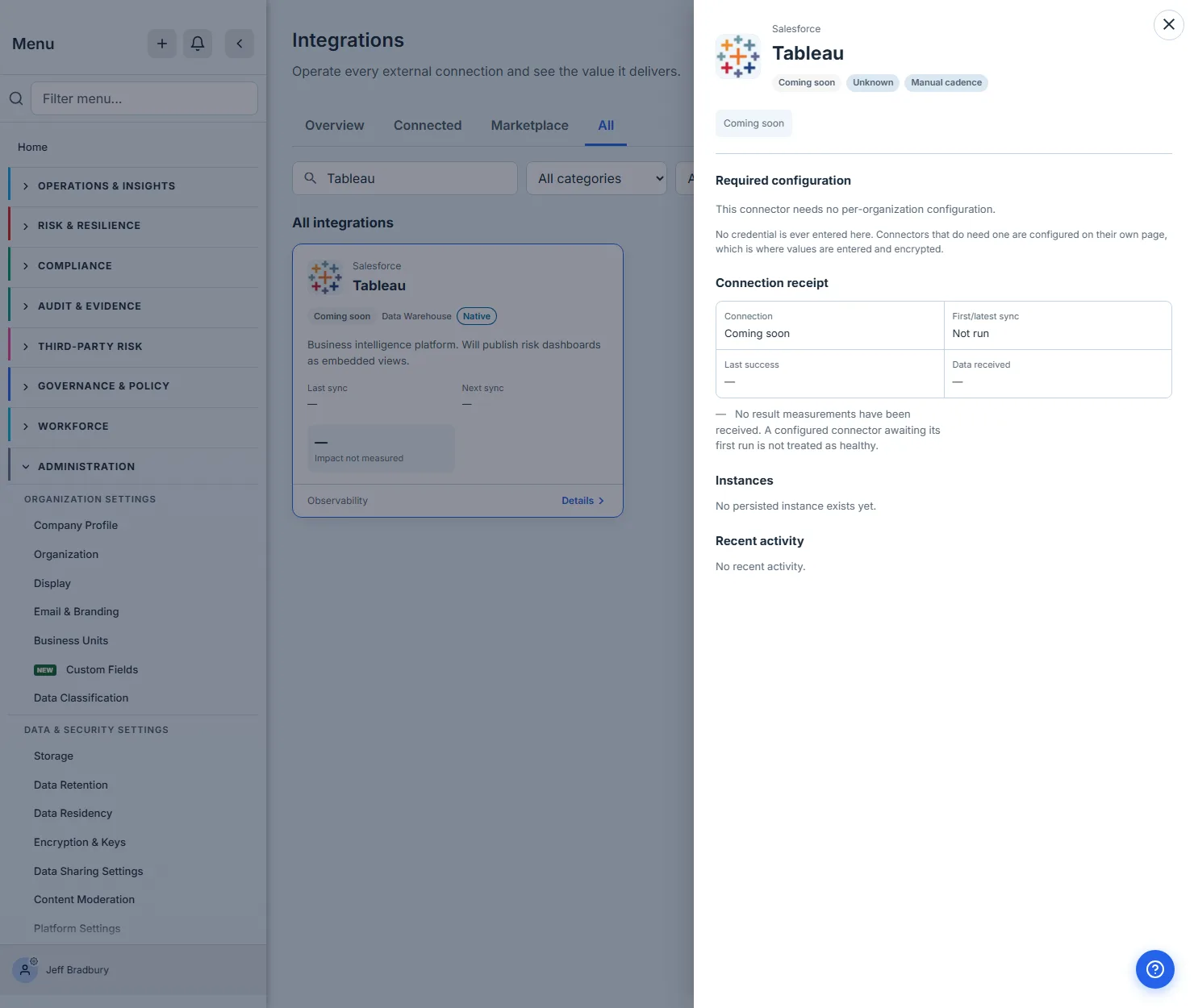The width and height of the screenshot is (1194, 1008).
Task: Close the Tableau detail panel
Action: click(x=1169, y=24)
